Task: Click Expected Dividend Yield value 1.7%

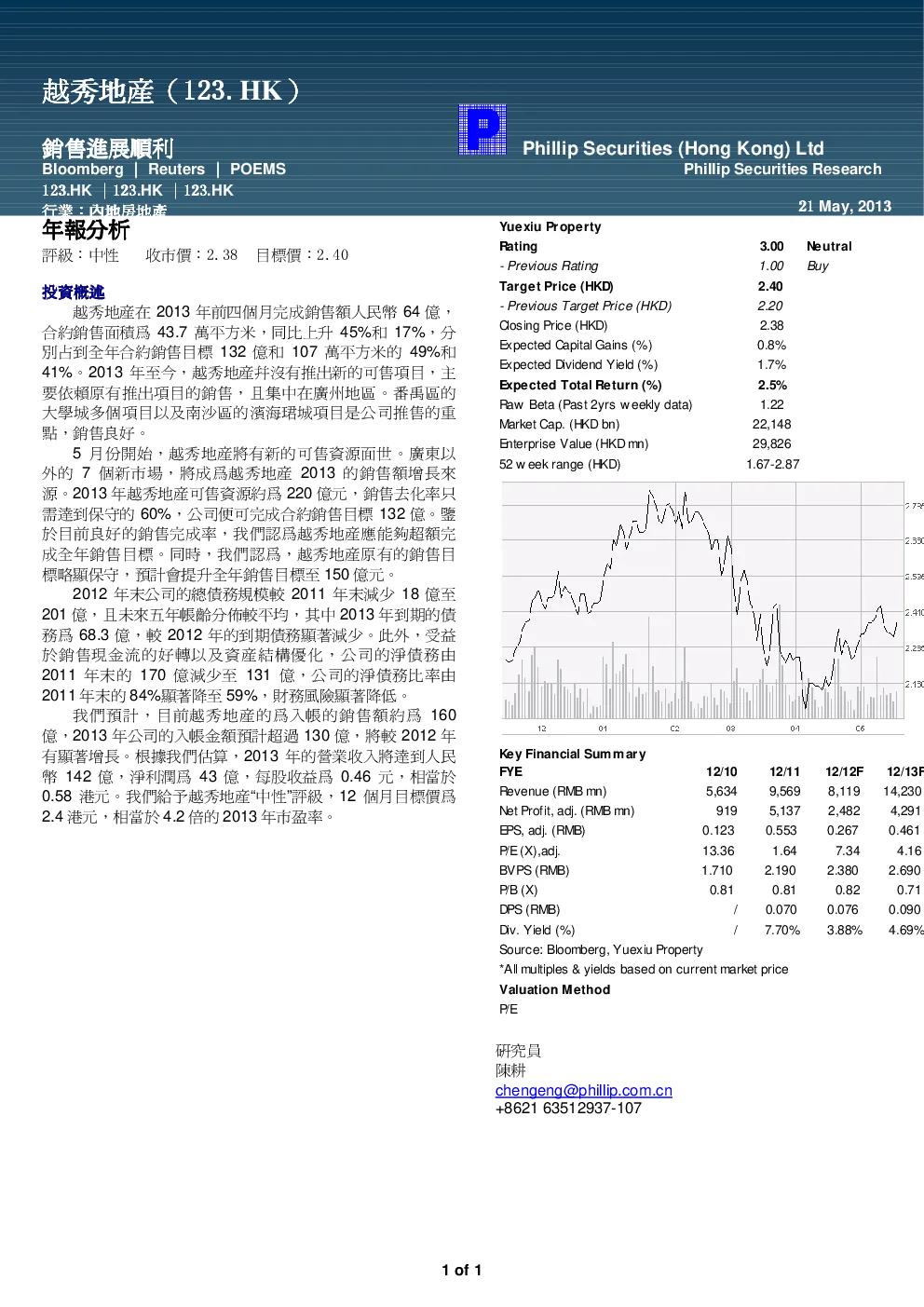Action: [771, 364]
